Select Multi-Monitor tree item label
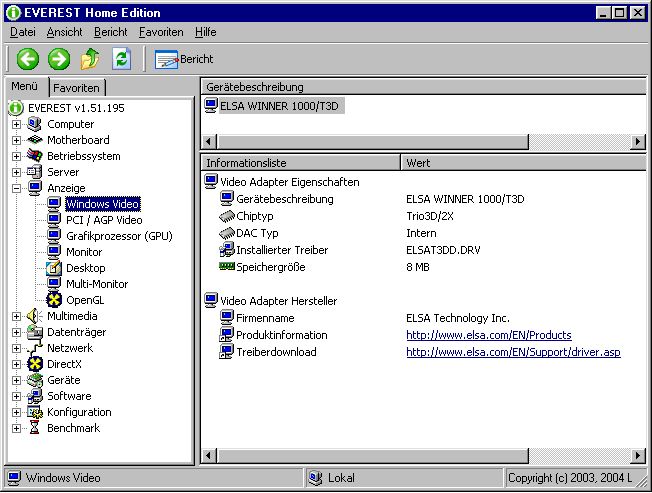652x493 pixels. (x=97, y=284)
